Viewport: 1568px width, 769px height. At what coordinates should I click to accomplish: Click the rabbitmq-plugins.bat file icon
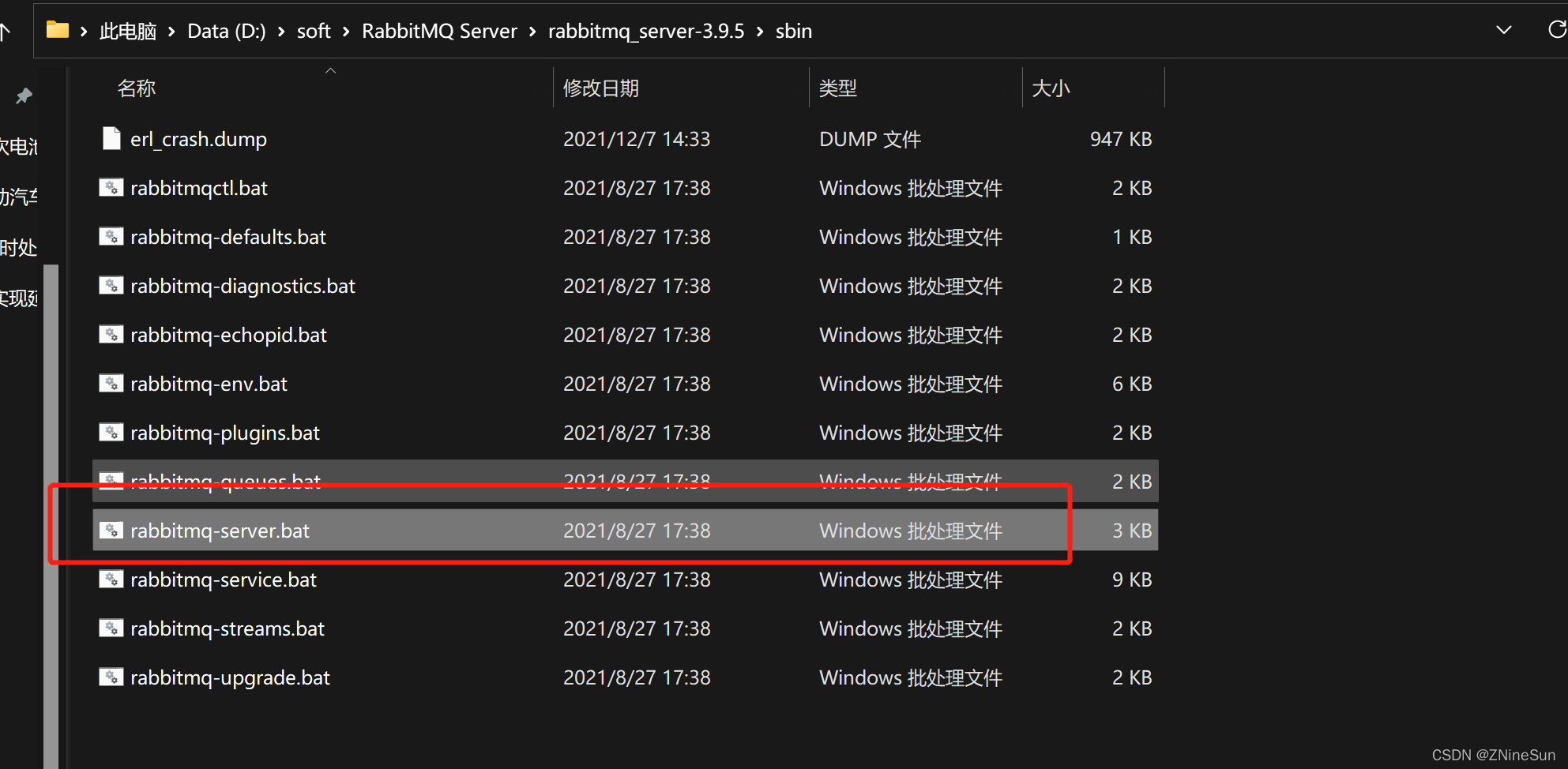[111, 433]
